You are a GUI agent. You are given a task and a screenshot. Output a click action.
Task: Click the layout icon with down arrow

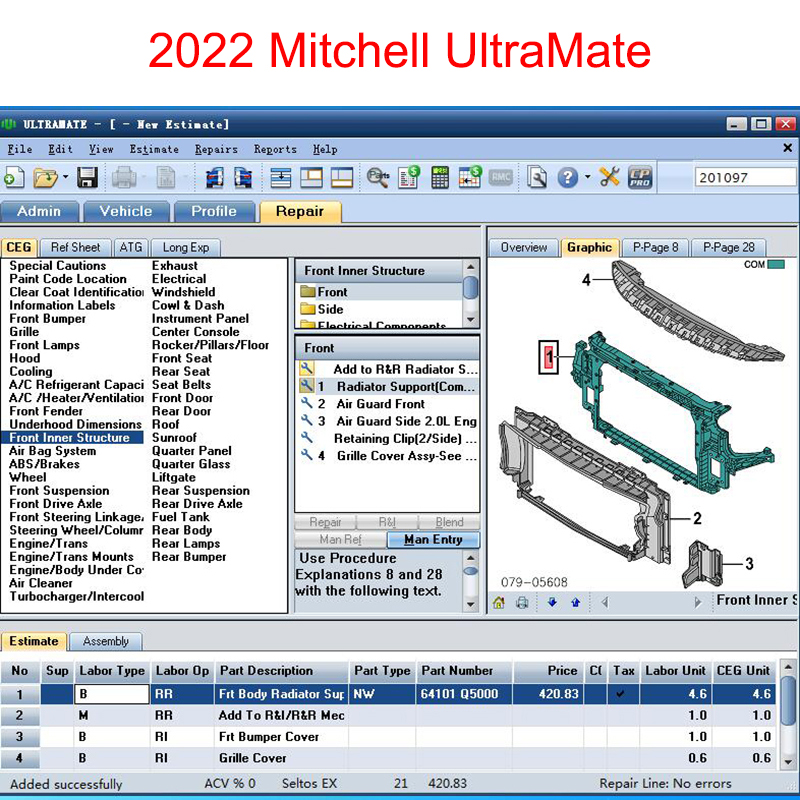(281, 178)
